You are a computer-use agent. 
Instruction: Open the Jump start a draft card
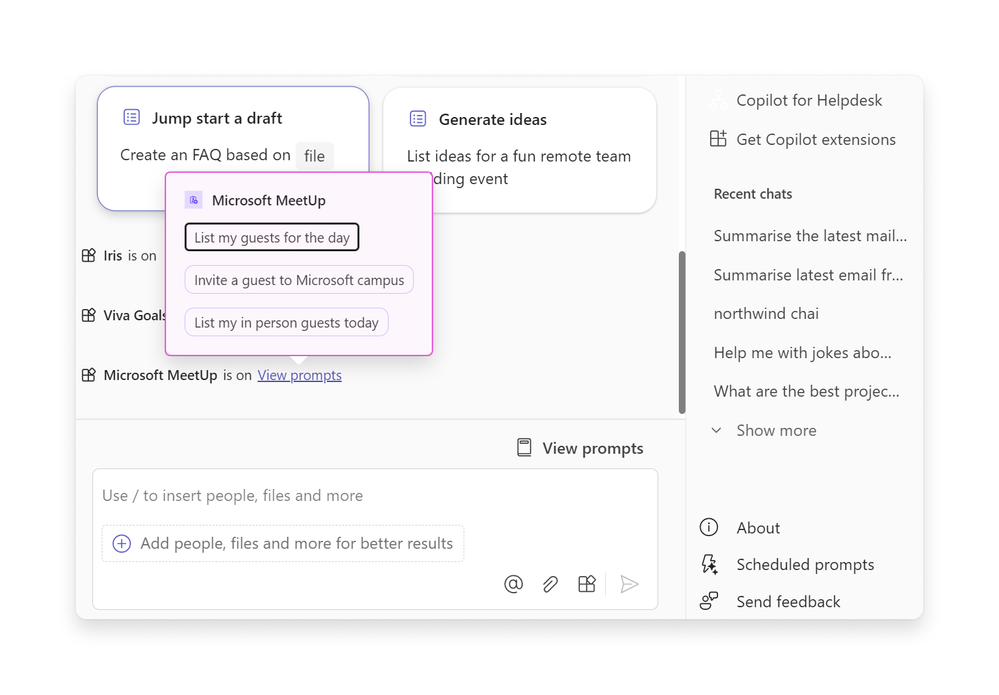(233, 148)
